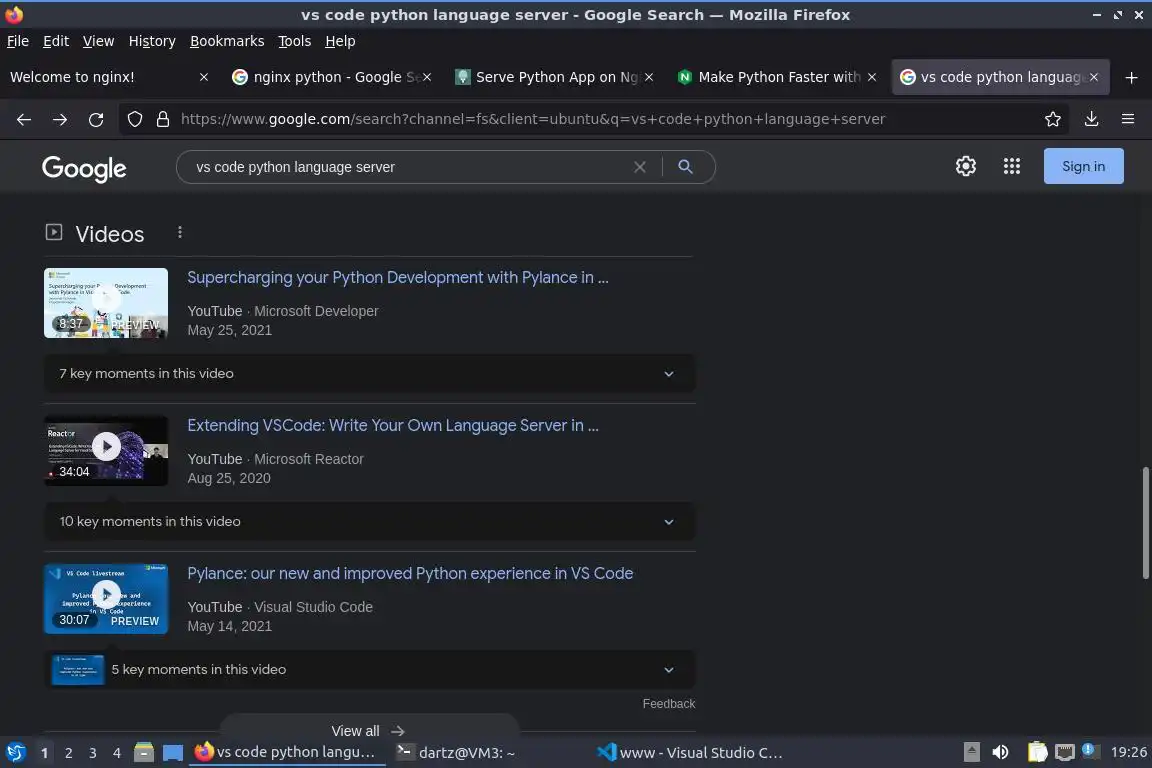Close the Make Python Faster tab
The image size is (1152, 768).
pyautogui.click(x=872, y=77)
